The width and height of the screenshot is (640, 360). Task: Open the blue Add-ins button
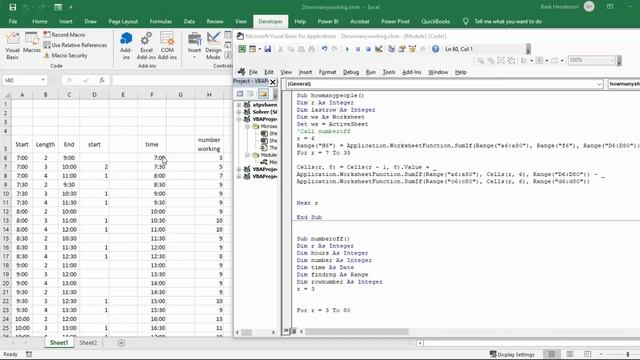(x=126, y=46)
